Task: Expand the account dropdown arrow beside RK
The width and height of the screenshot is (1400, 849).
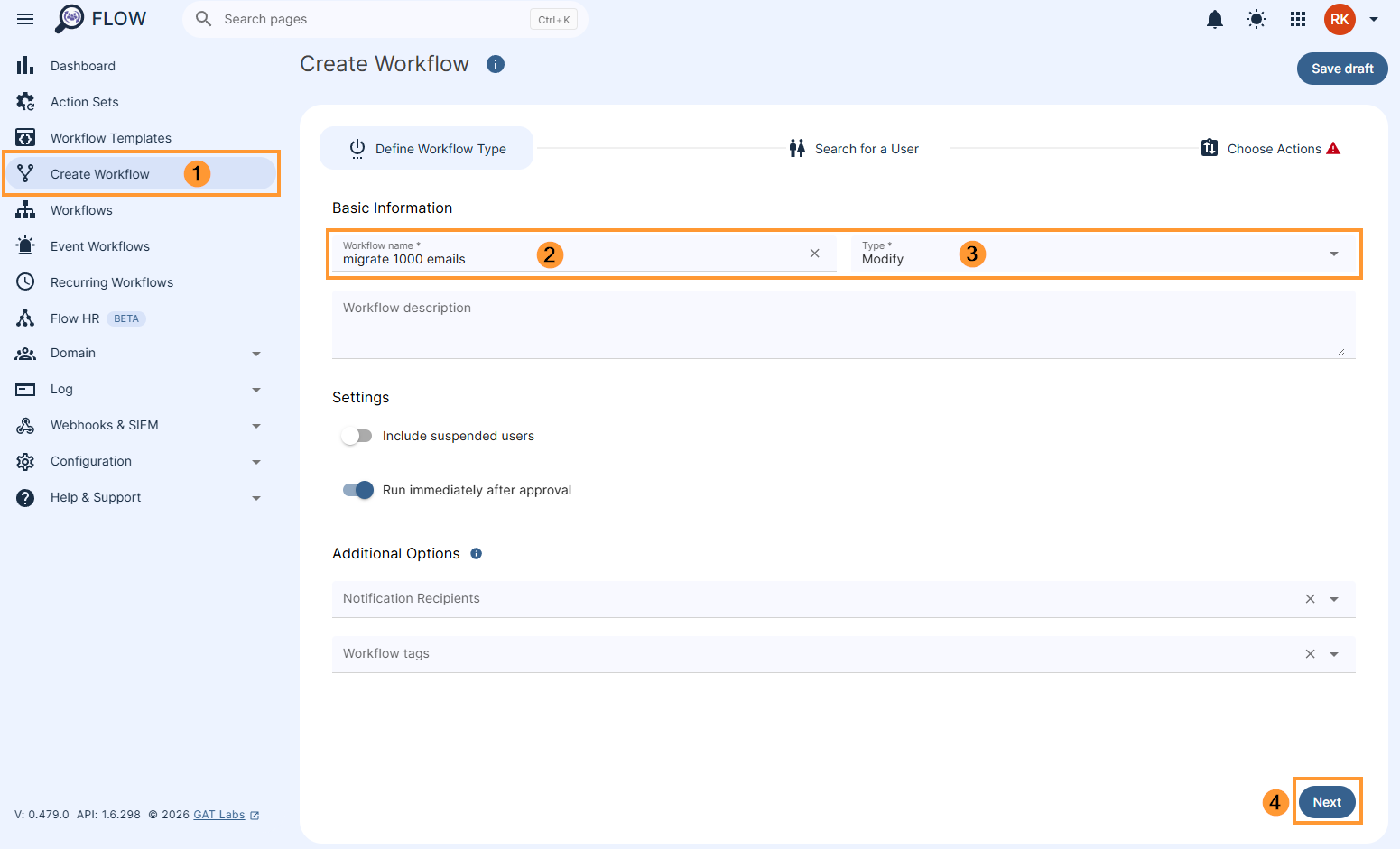Action: [x=1374, y=19]
